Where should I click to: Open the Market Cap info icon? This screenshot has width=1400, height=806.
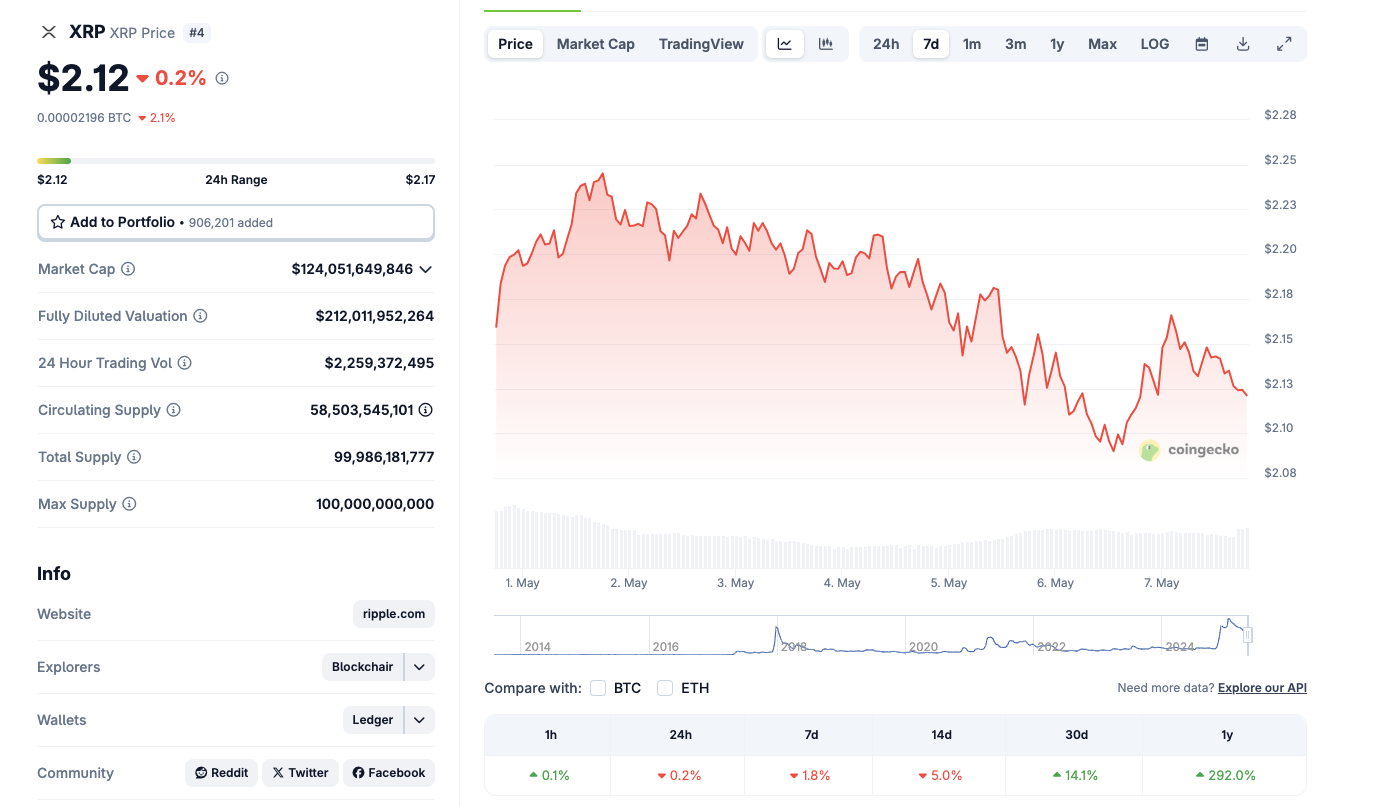(128, 269)
